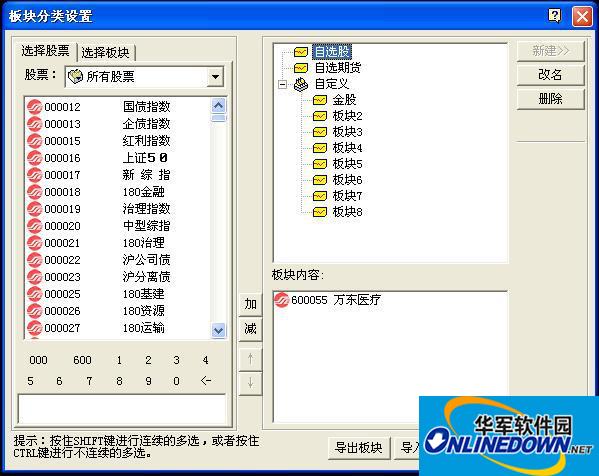
Task: Click the keypad key 5
Action: [31, 381]
